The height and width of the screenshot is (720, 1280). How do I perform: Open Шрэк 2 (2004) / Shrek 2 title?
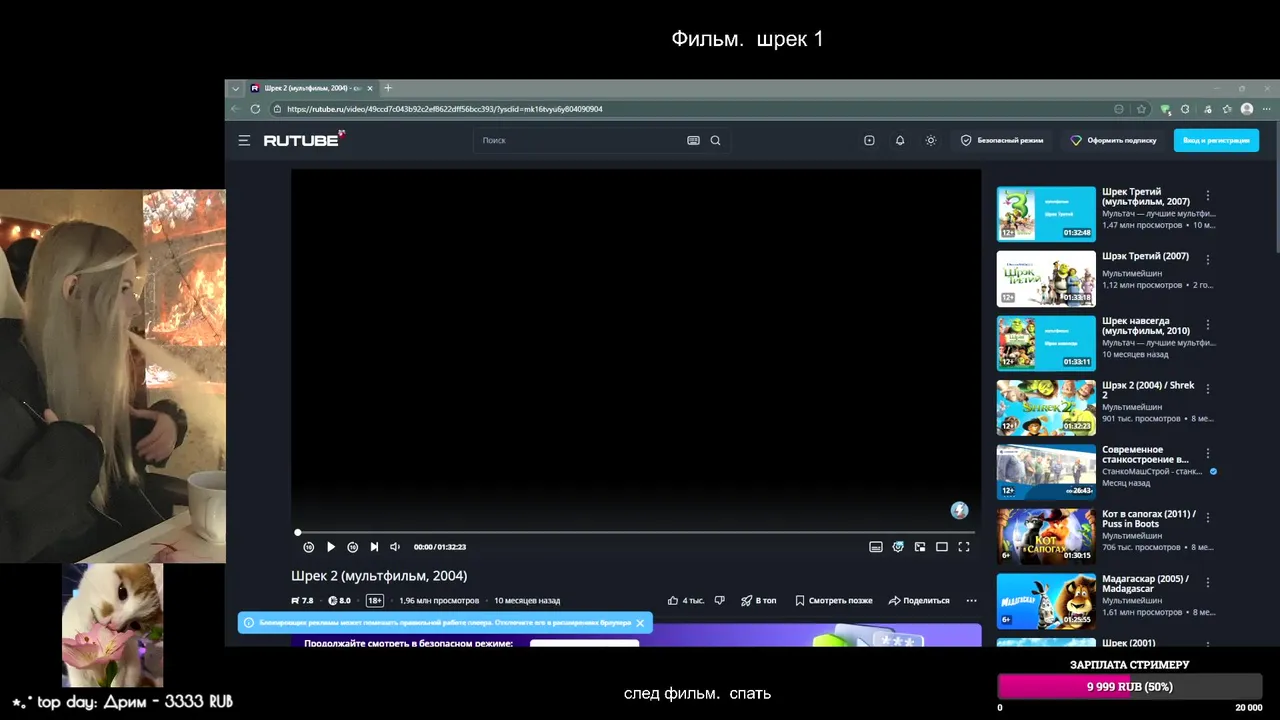1148,390
